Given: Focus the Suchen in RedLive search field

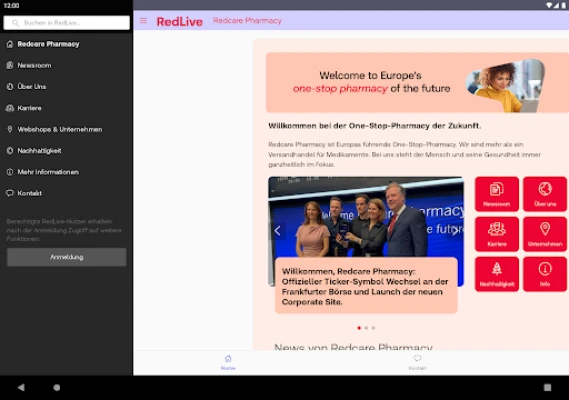Looking at the screenshot, I should [66, 23].
